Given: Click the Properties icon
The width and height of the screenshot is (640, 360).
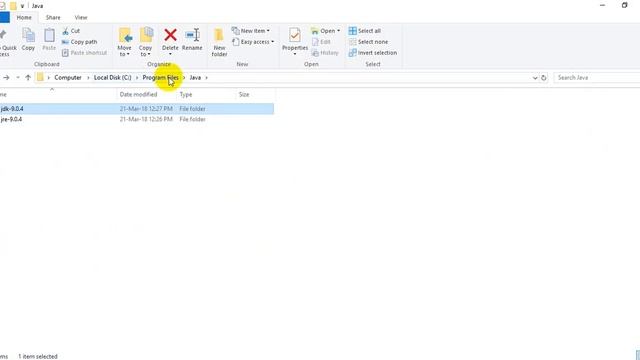Looking at the screenshot, I should coord(295,36).
